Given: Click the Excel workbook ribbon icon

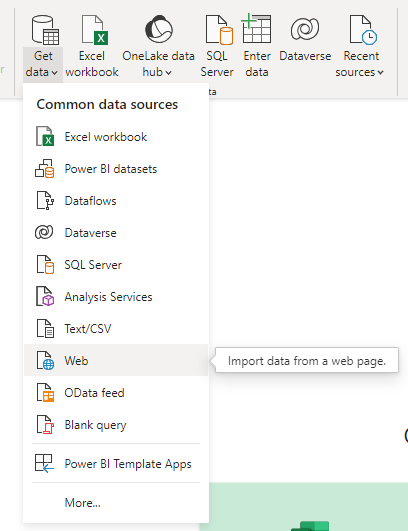Looking at the screenshot, I should coord(95,30).
